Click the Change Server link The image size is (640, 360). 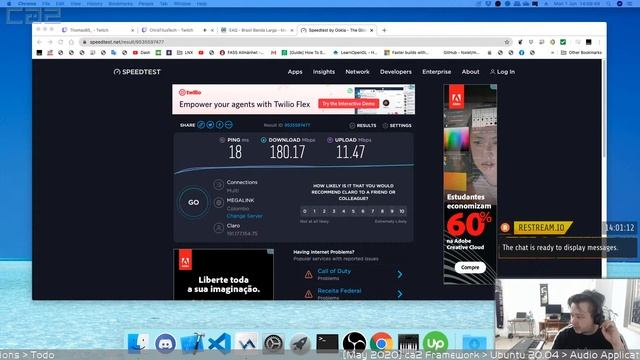point(244,216)
